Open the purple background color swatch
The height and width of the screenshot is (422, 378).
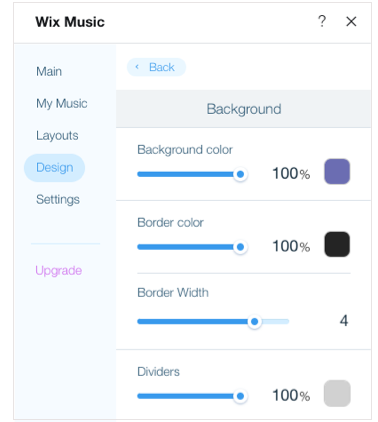coord(337,172)
